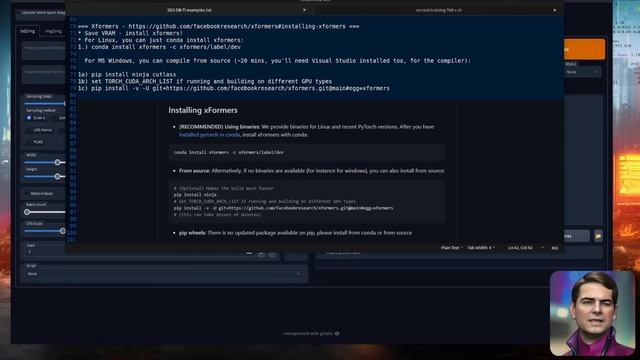Switch to the SD2-DB-TI-examples.txt editor tab
Image resolution: width=640 pixels, height=360 pixels.
[189, 10]
